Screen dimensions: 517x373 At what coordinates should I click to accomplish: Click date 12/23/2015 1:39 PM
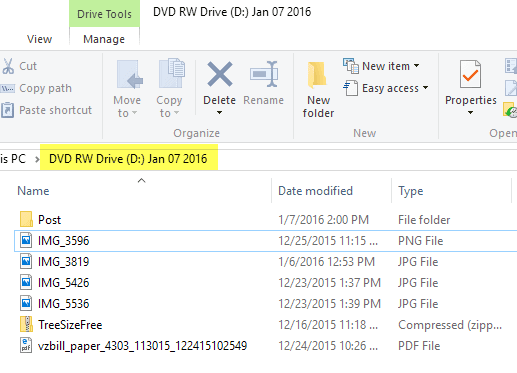(x=330, y=304)
